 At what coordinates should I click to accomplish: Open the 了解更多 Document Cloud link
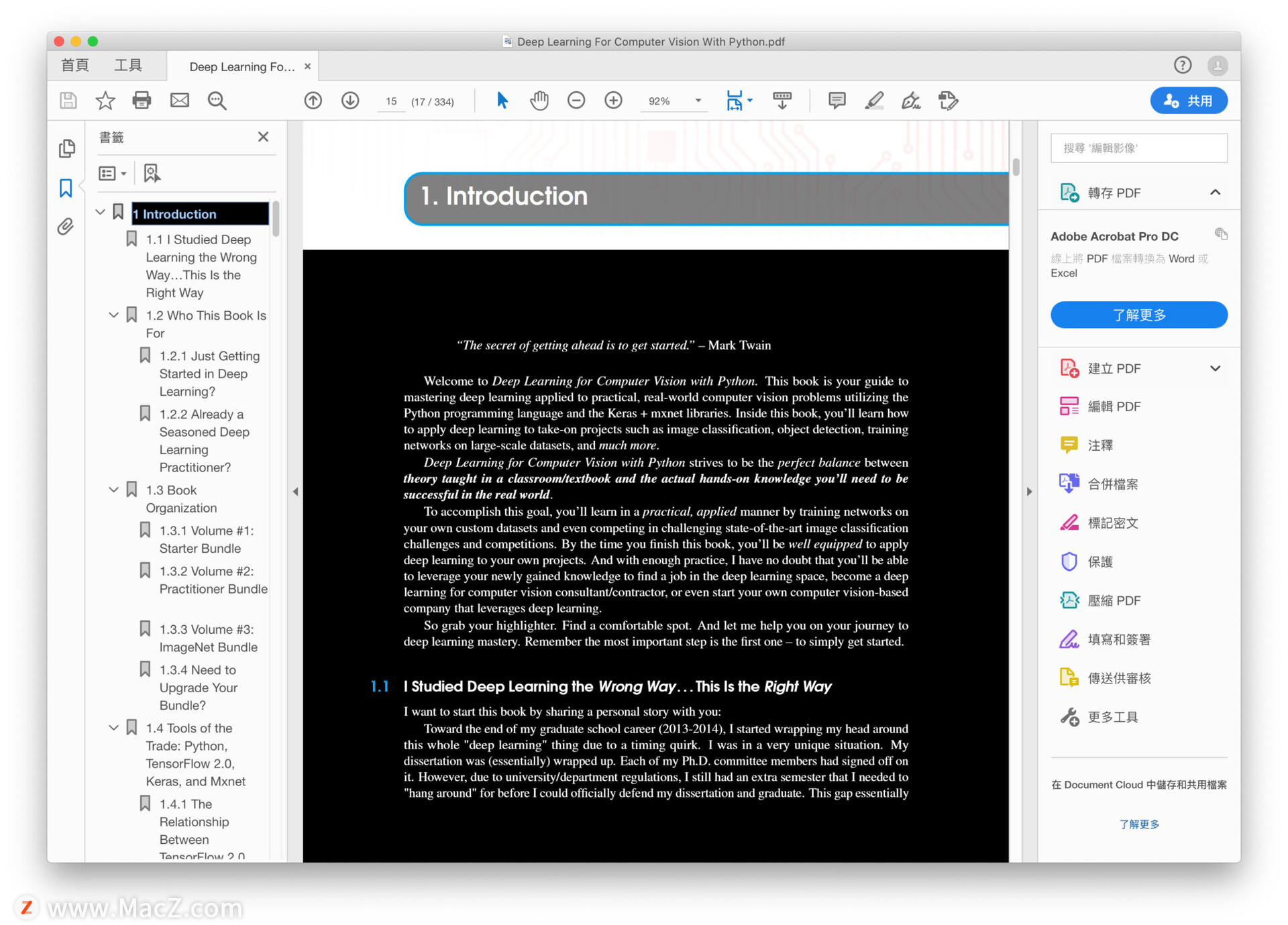click(1138, 824)
